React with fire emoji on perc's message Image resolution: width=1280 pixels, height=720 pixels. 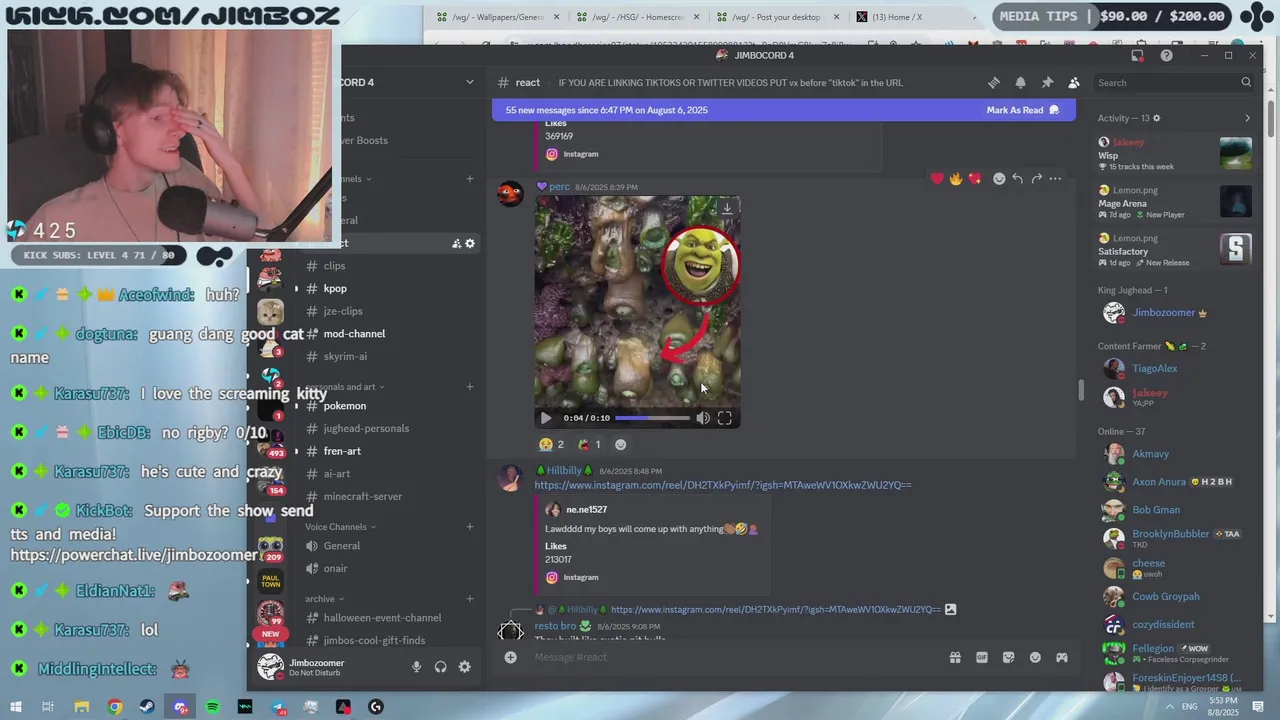click(x=956, y=179)
